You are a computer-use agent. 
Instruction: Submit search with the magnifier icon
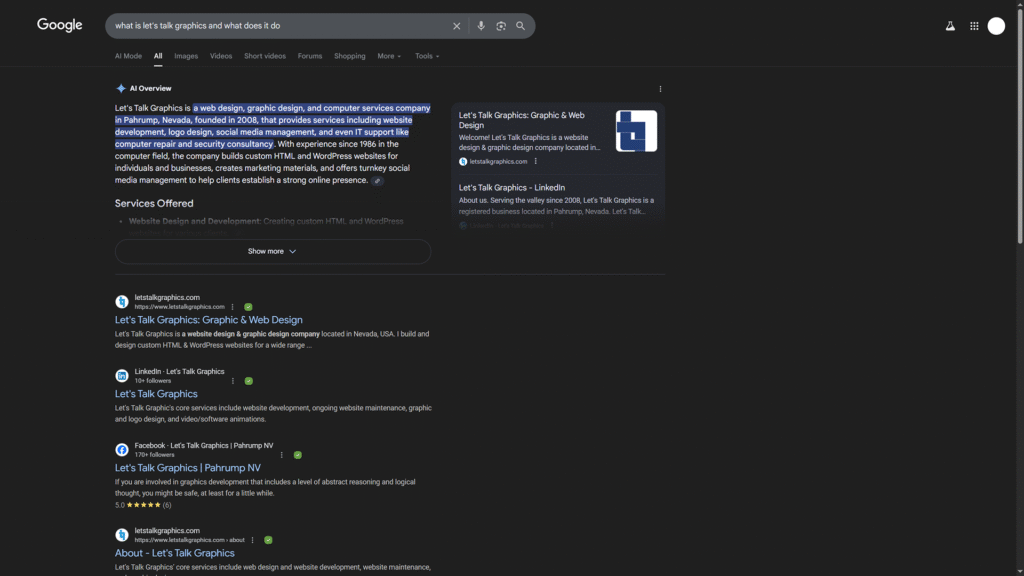coord(520,26)
